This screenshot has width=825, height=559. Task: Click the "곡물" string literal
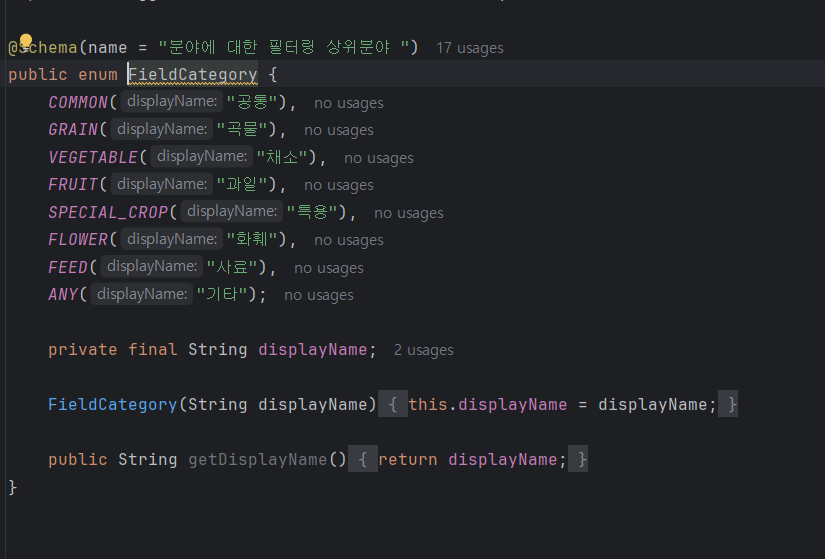242,129
